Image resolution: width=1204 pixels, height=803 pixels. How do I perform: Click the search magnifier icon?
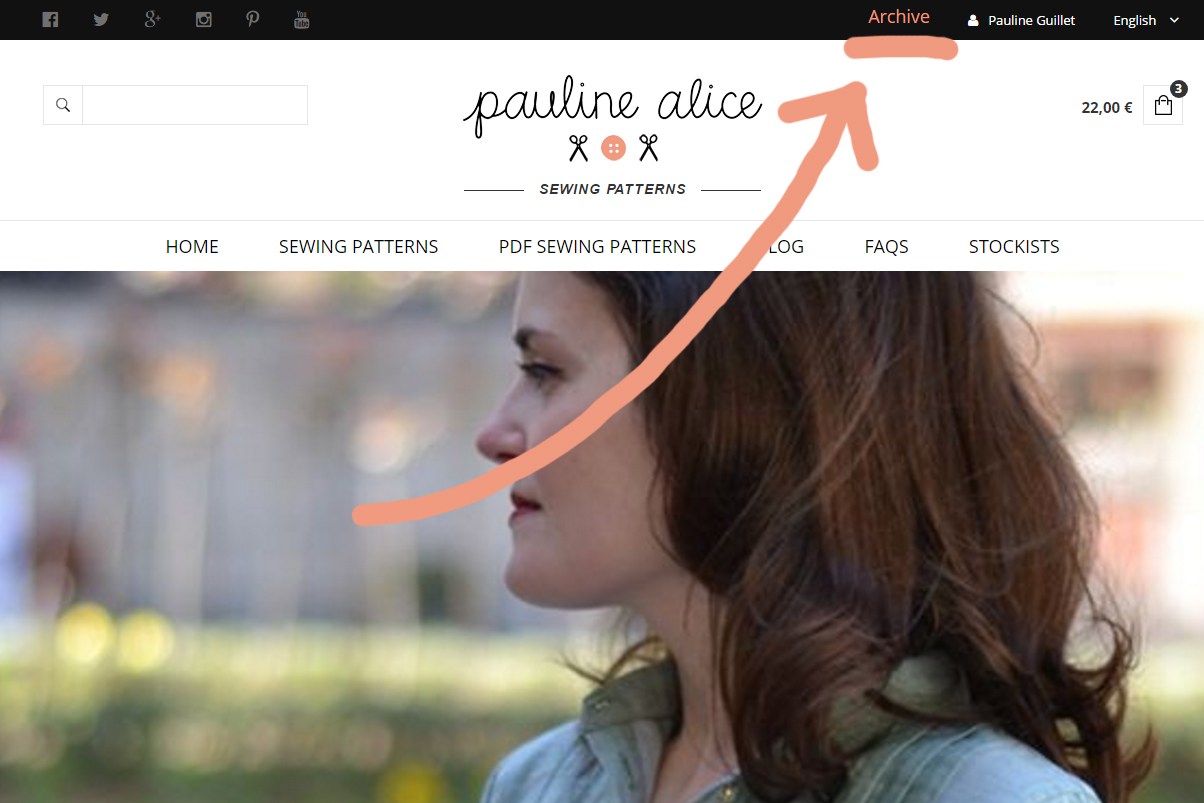pyautogui.click(x=63, y=105)
